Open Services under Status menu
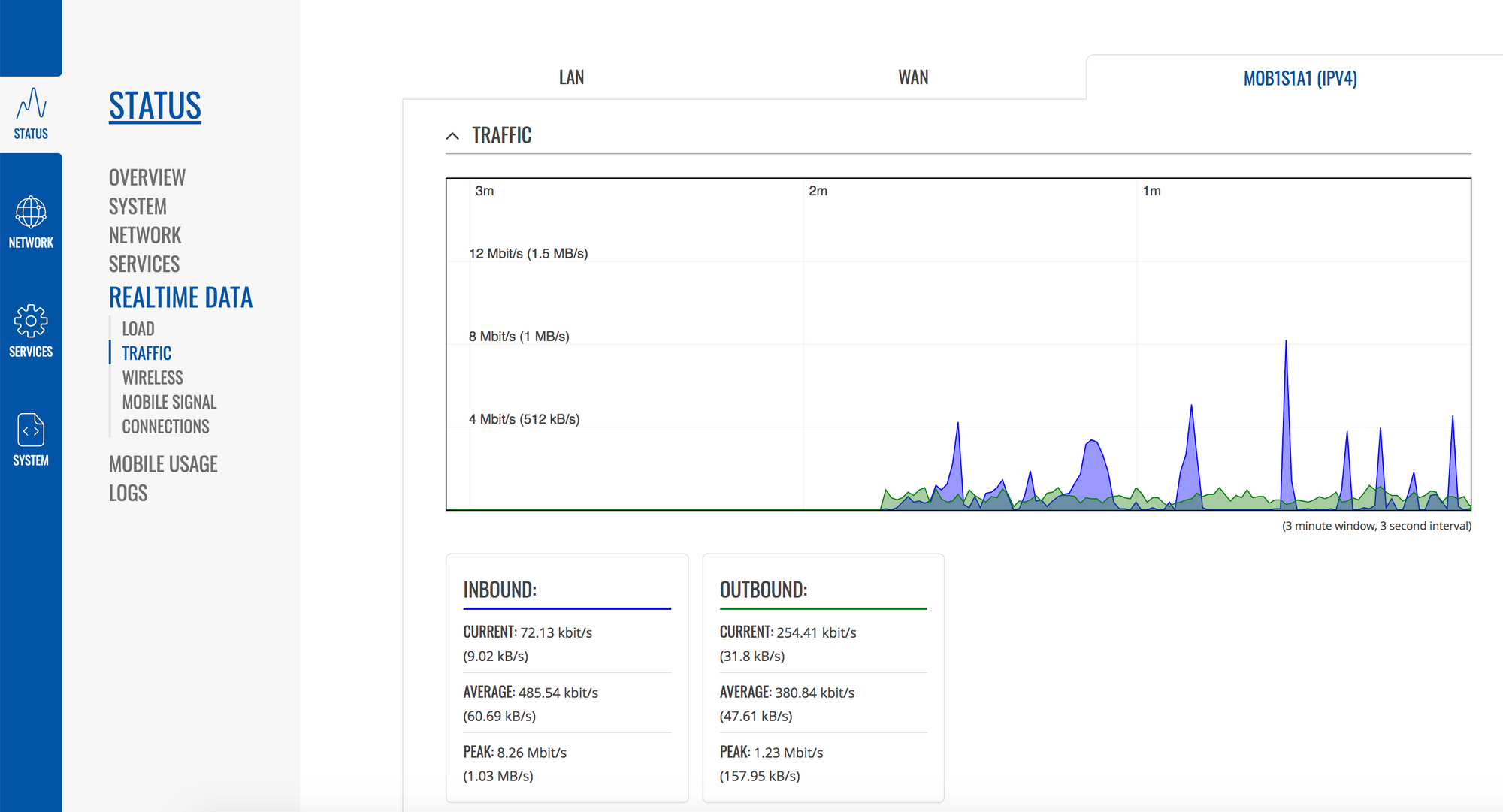The width and height of the screenshot is (1503, 812). (x=144, y=264)
